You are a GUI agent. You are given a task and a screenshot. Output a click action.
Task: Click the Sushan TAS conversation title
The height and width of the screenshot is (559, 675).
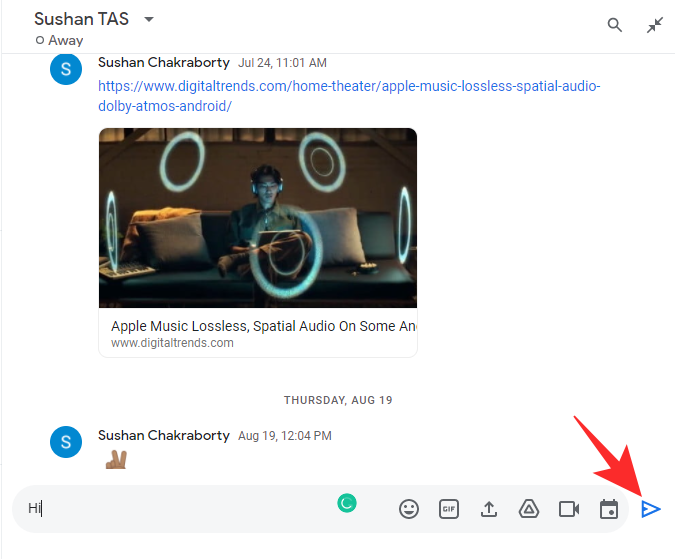81,19
